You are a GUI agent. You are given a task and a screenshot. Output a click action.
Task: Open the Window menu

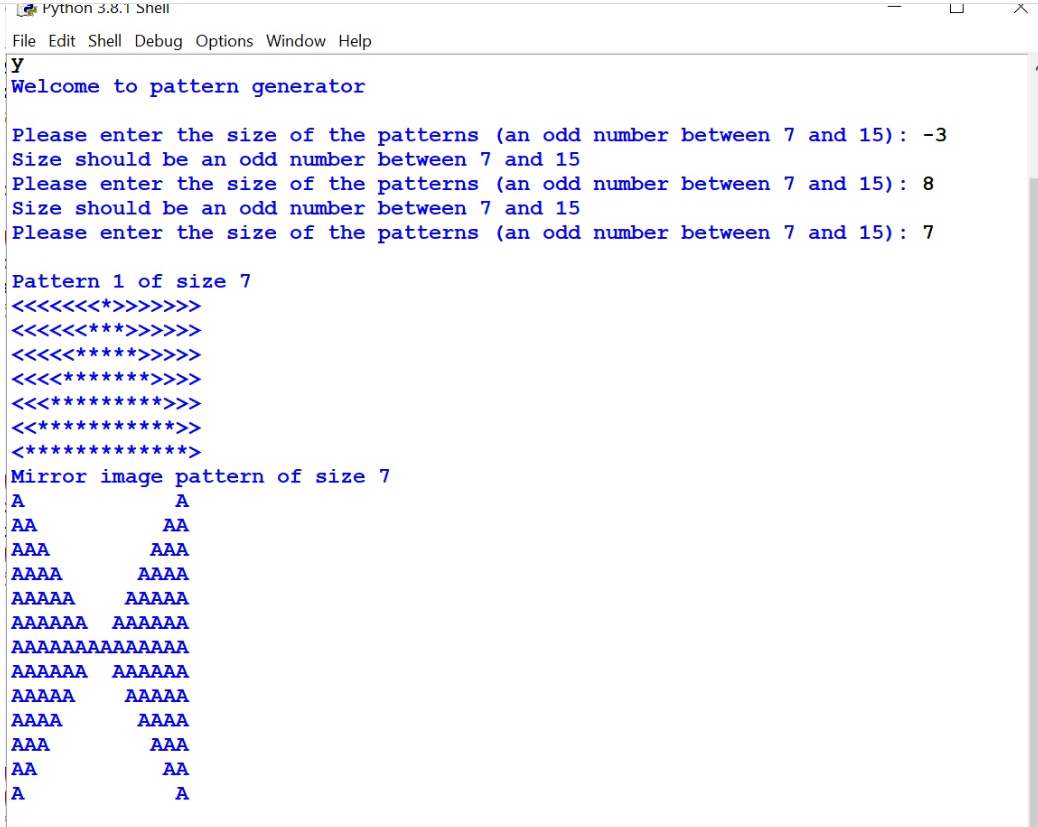tap(295, 41)
